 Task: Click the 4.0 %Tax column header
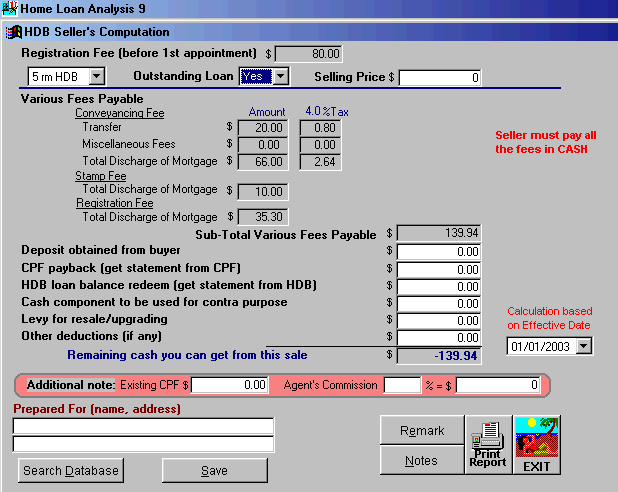pyautogui.click(x=327, y=112)
